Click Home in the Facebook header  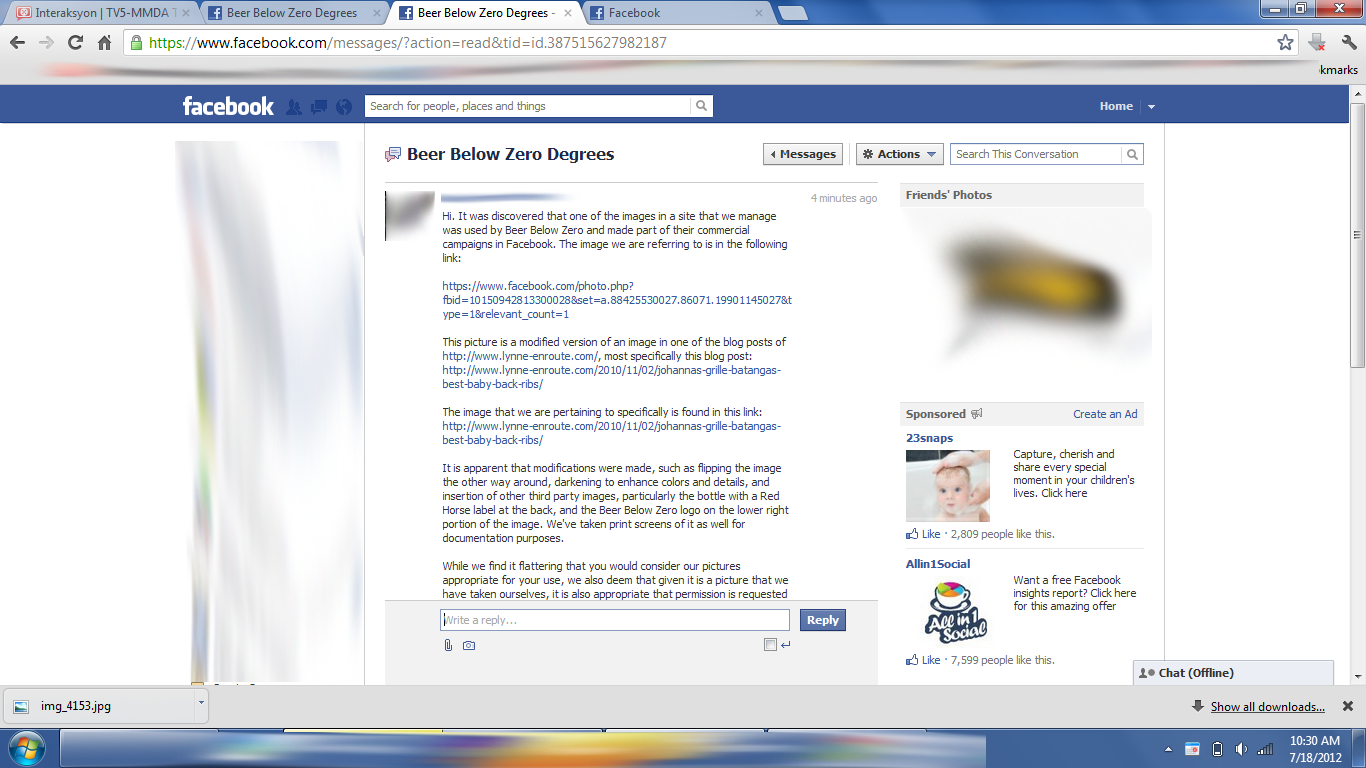click(x=1116, y=106)
